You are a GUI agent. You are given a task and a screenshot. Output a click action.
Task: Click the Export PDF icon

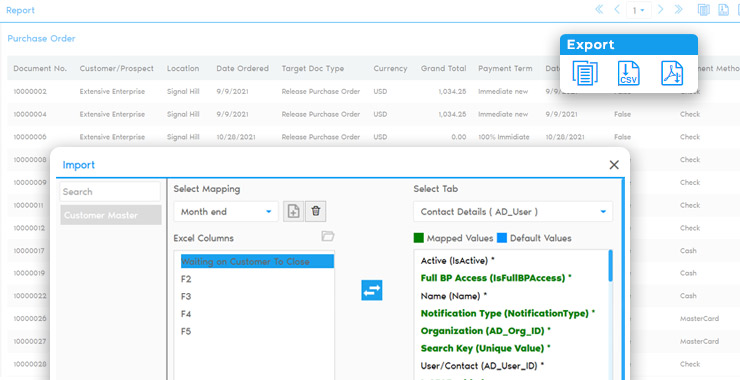(672, 74)
